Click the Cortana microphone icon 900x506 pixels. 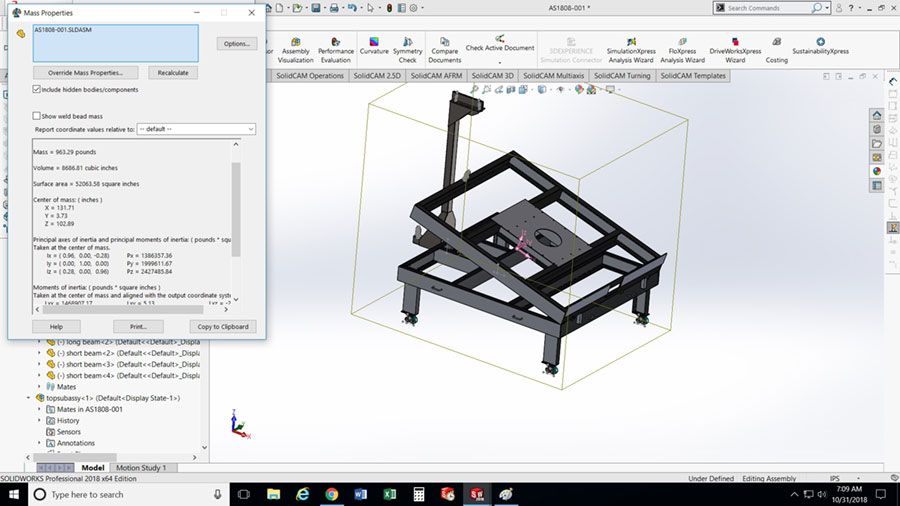pyautogui.click(x=218, y=494)
